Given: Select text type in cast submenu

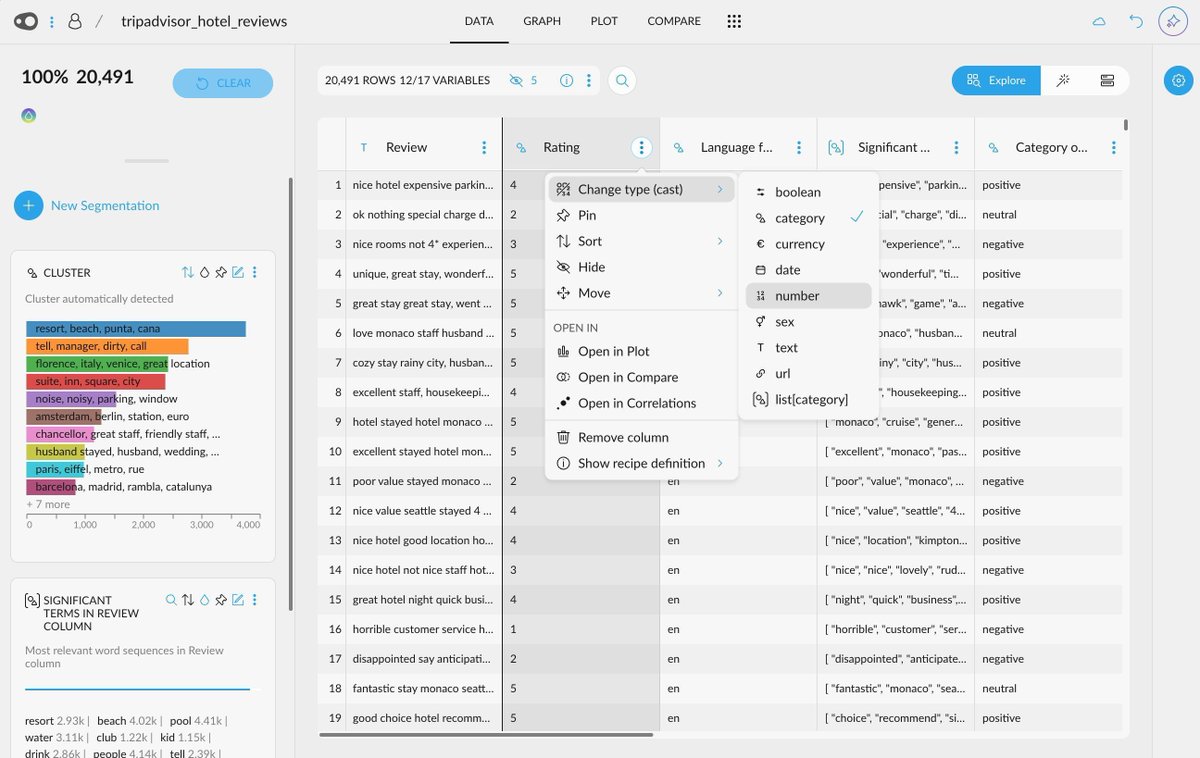Looking at the screenshot, I should (x=809, y=348).
